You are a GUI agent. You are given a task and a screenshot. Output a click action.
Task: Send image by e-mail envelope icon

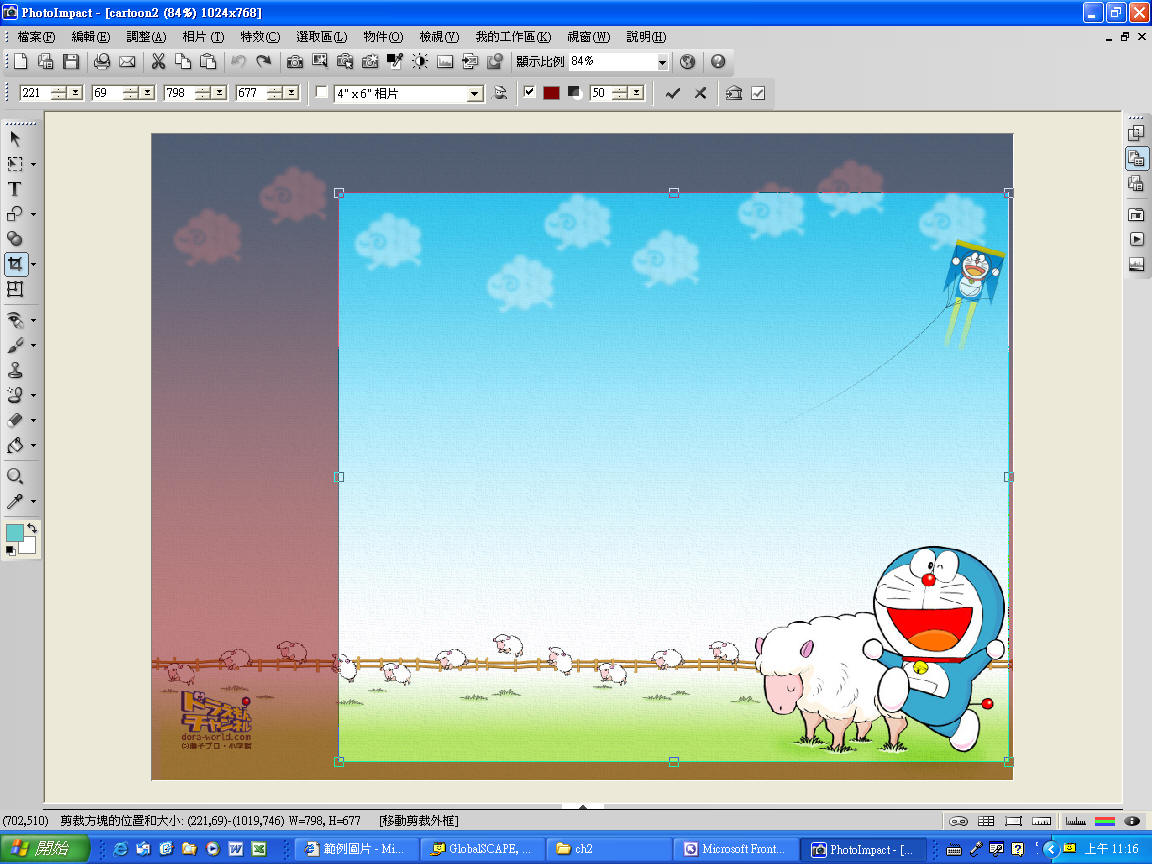point(127,62)
